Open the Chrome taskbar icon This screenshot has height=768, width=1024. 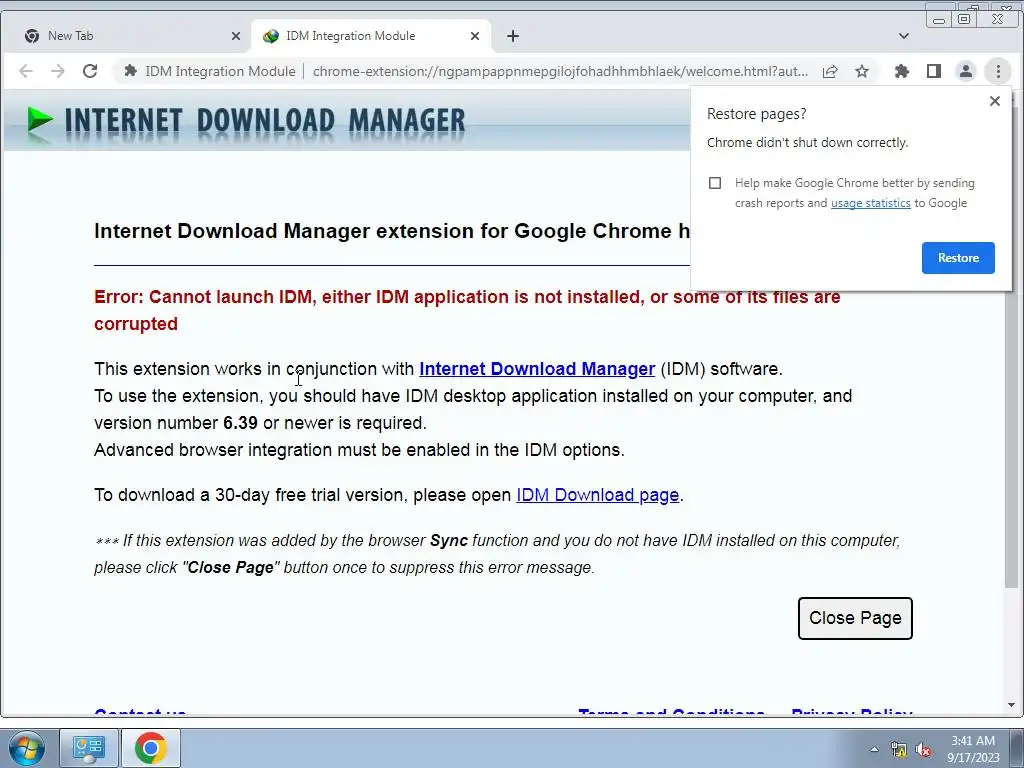(x=151, y=748)
